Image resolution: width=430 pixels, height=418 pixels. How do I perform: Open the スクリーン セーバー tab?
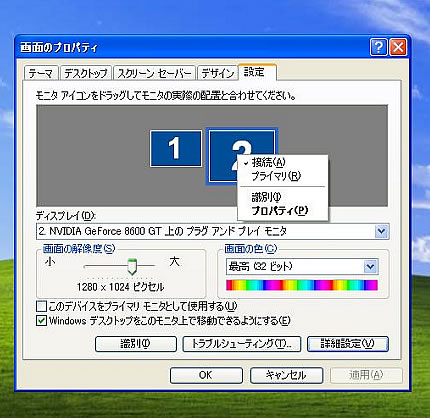pos(154,73)
